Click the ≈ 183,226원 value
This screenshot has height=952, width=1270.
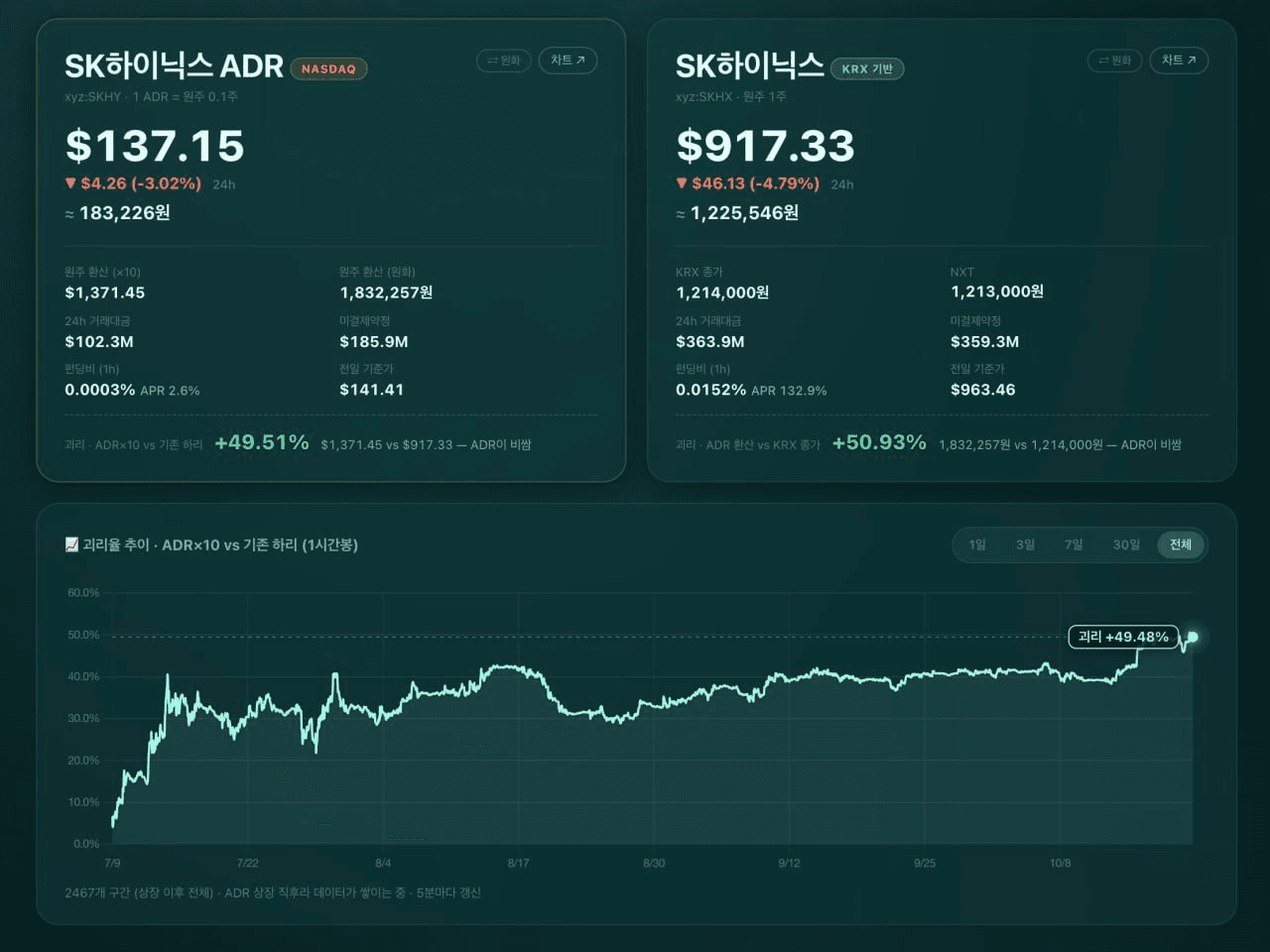tap(117, 213)
